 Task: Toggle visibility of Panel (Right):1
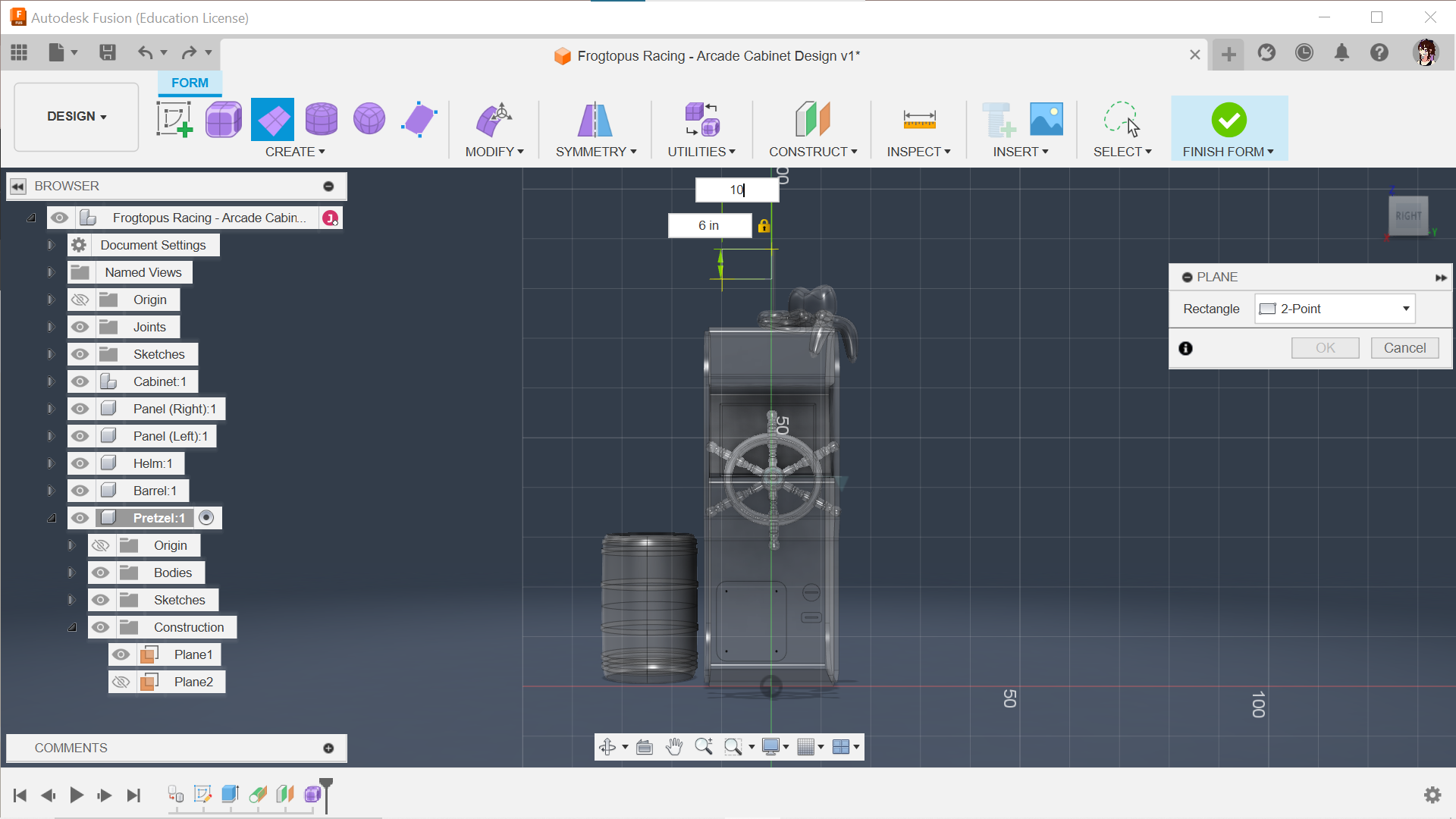79,408
